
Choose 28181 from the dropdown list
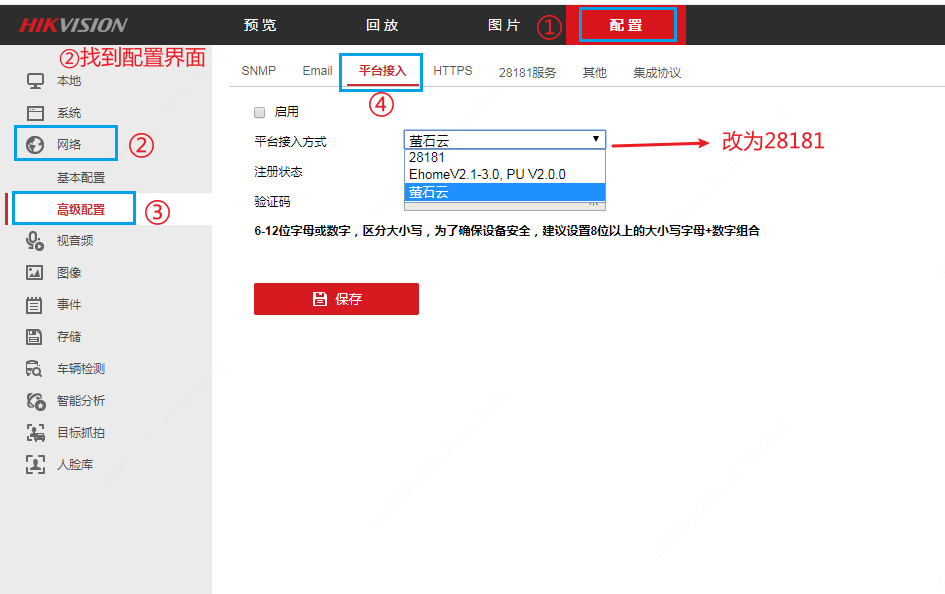504,157
